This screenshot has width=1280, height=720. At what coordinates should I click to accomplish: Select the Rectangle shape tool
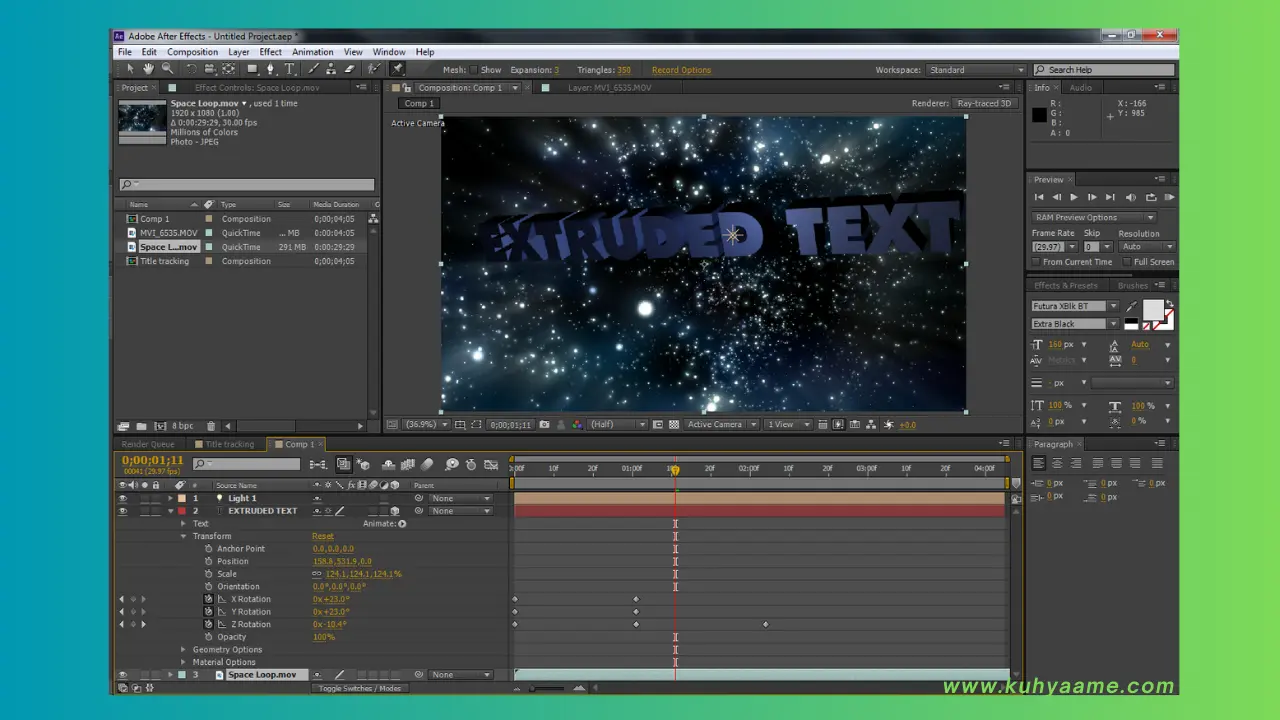point(252,69)
